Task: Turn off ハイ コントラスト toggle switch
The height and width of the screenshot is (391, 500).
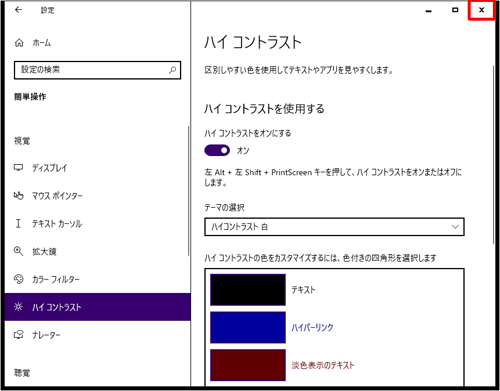Action: (x=217, y=151)
